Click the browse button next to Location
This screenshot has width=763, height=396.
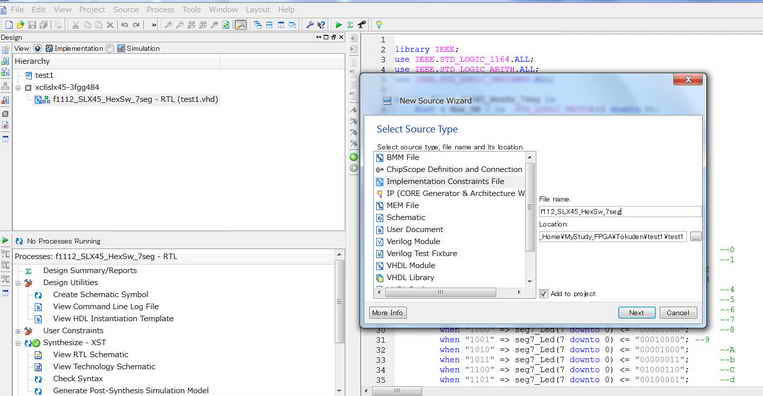(696, 236)
